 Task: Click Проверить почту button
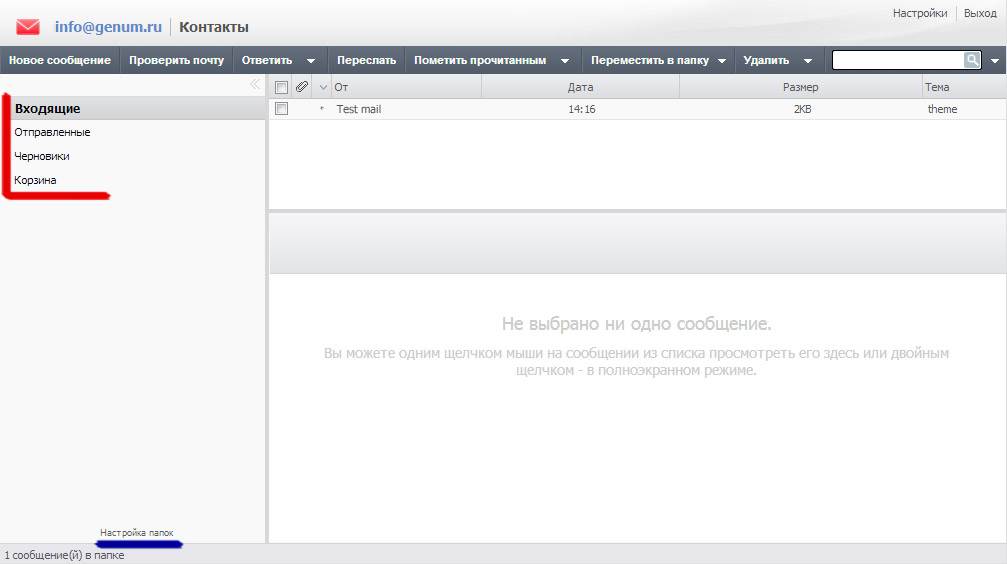(x=176, y=60)
